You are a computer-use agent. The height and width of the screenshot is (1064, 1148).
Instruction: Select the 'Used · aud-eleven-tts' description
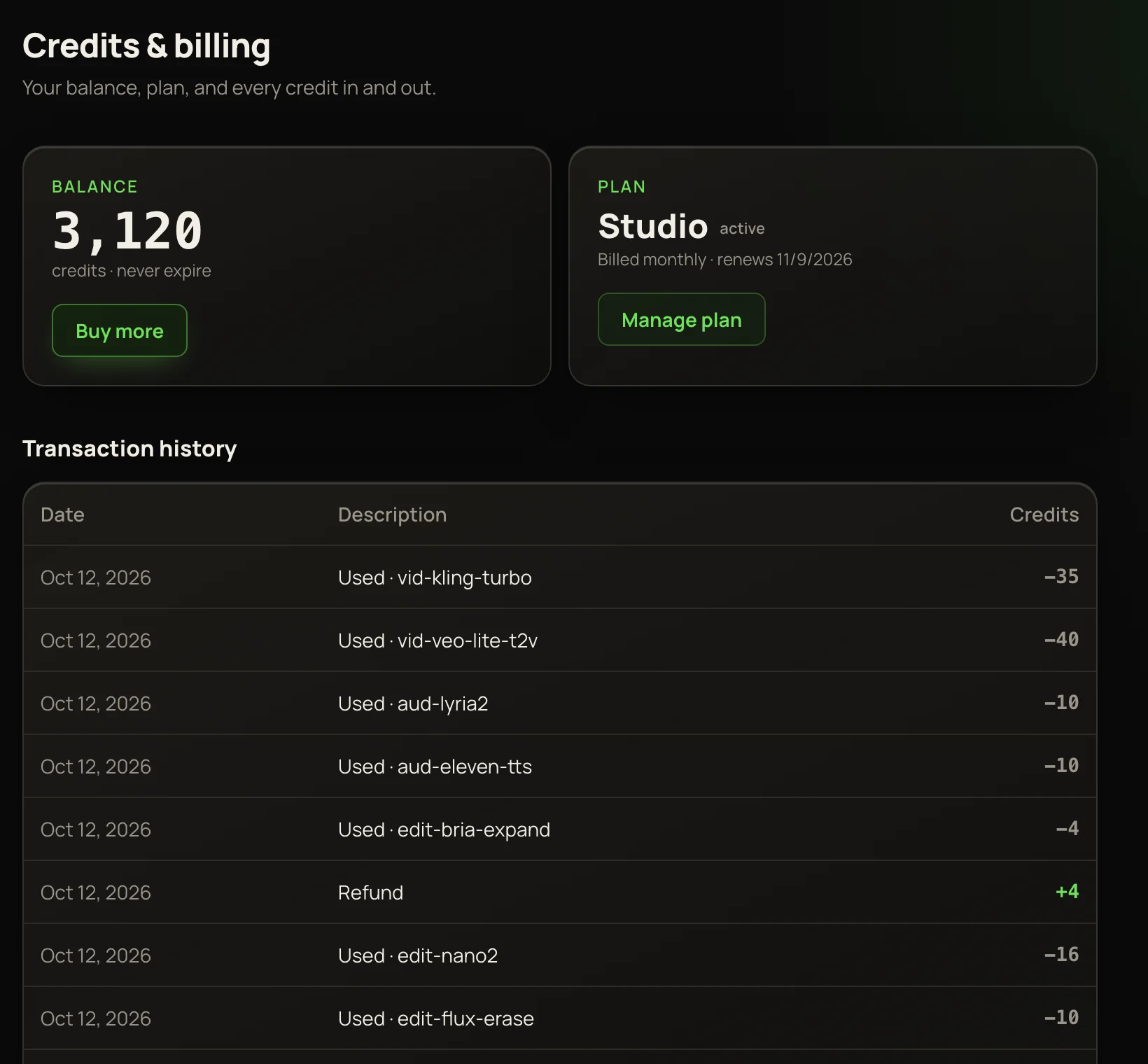tap(435, 766)
